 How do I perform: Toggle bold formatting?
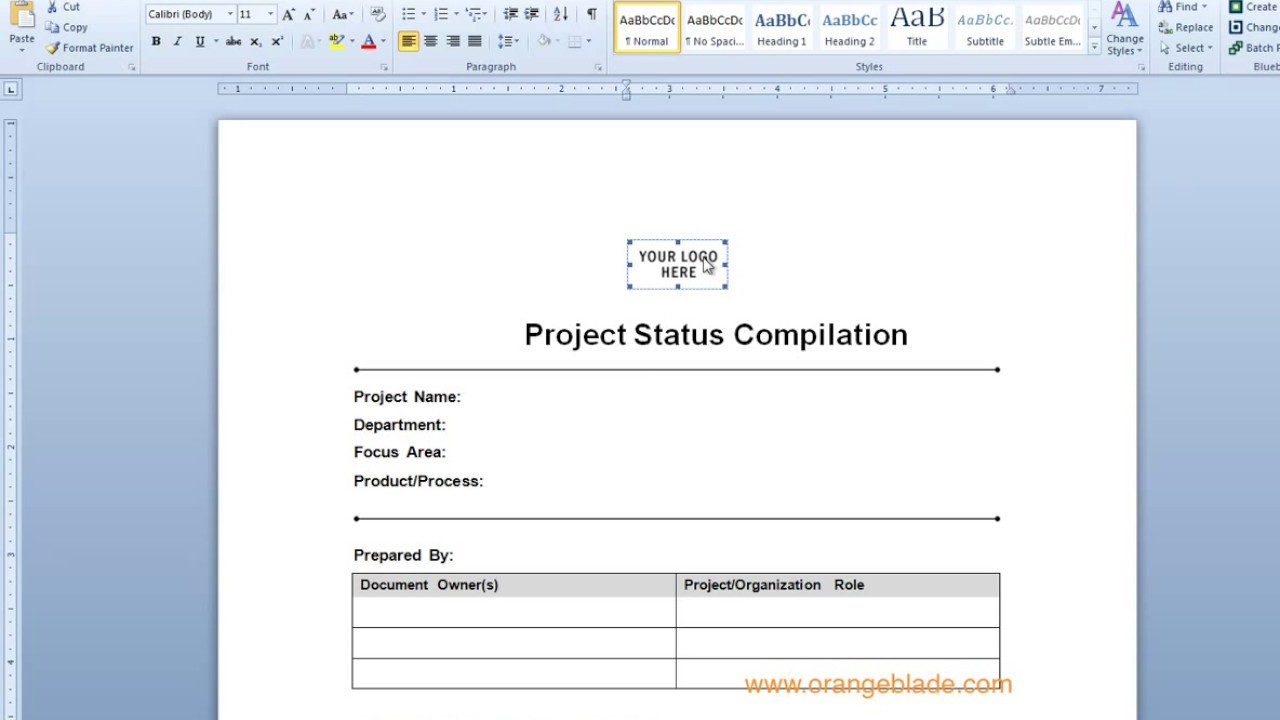coord(155,41)
